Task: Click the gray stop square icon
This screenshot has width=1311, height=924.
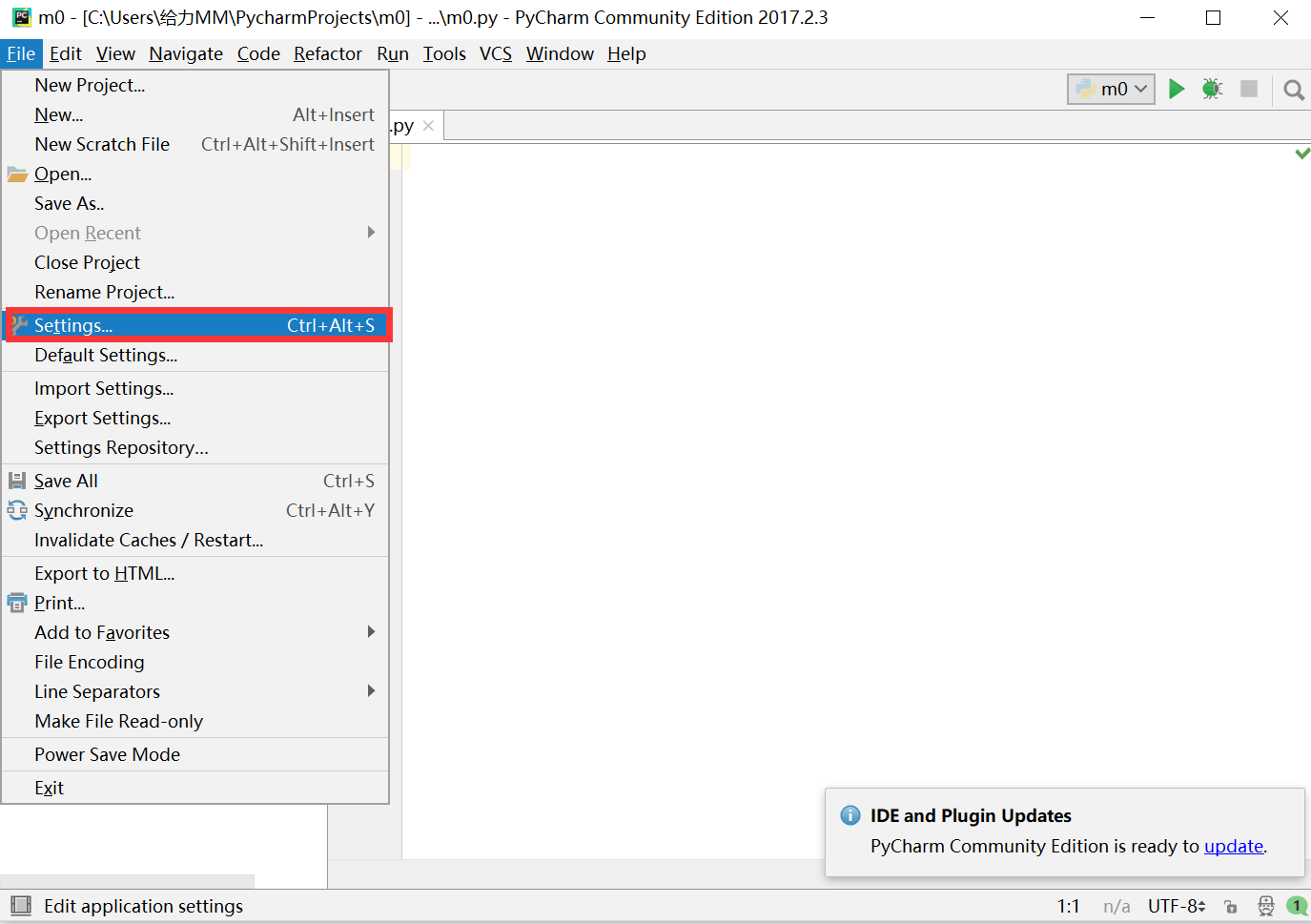Action: pyautogui.click(x=1249, y=89)
